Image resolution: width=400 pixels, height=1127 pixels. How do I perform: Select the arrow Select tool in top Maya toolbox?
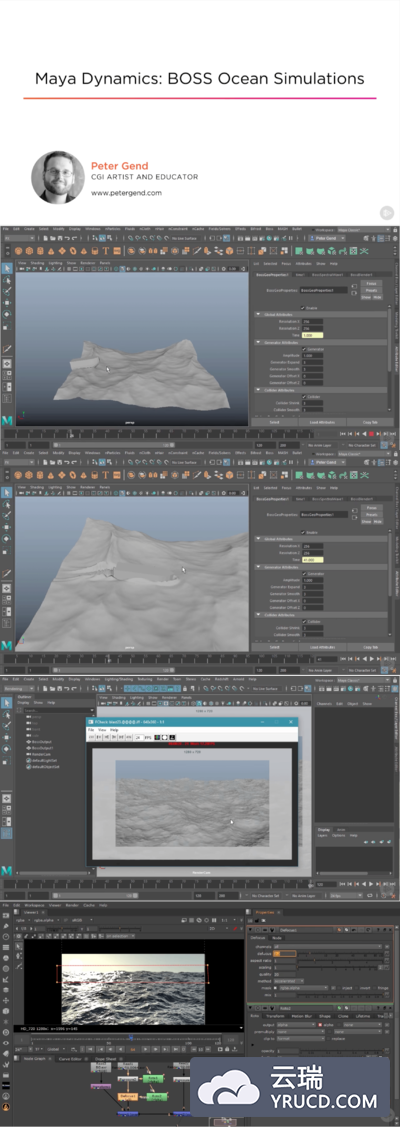point(7,268)
